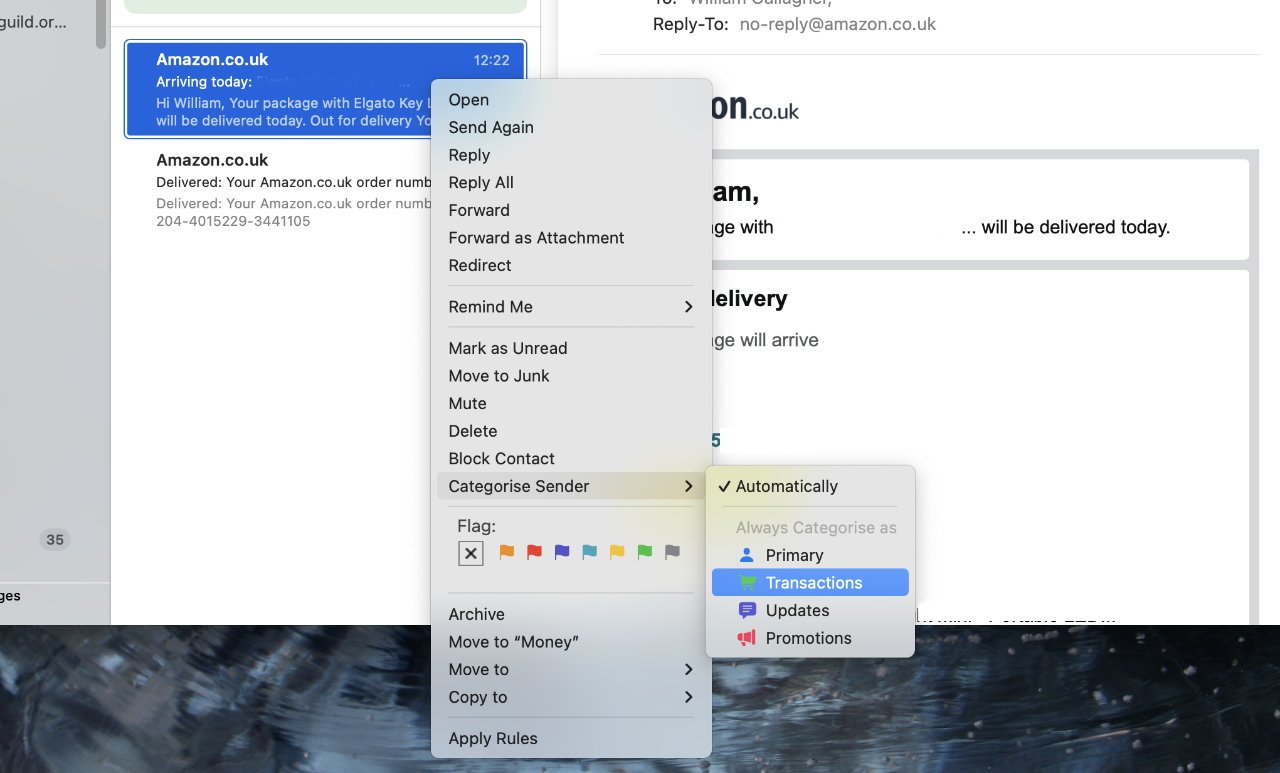
Task: Apply the blue flag
Action: [x=590, y=552]
